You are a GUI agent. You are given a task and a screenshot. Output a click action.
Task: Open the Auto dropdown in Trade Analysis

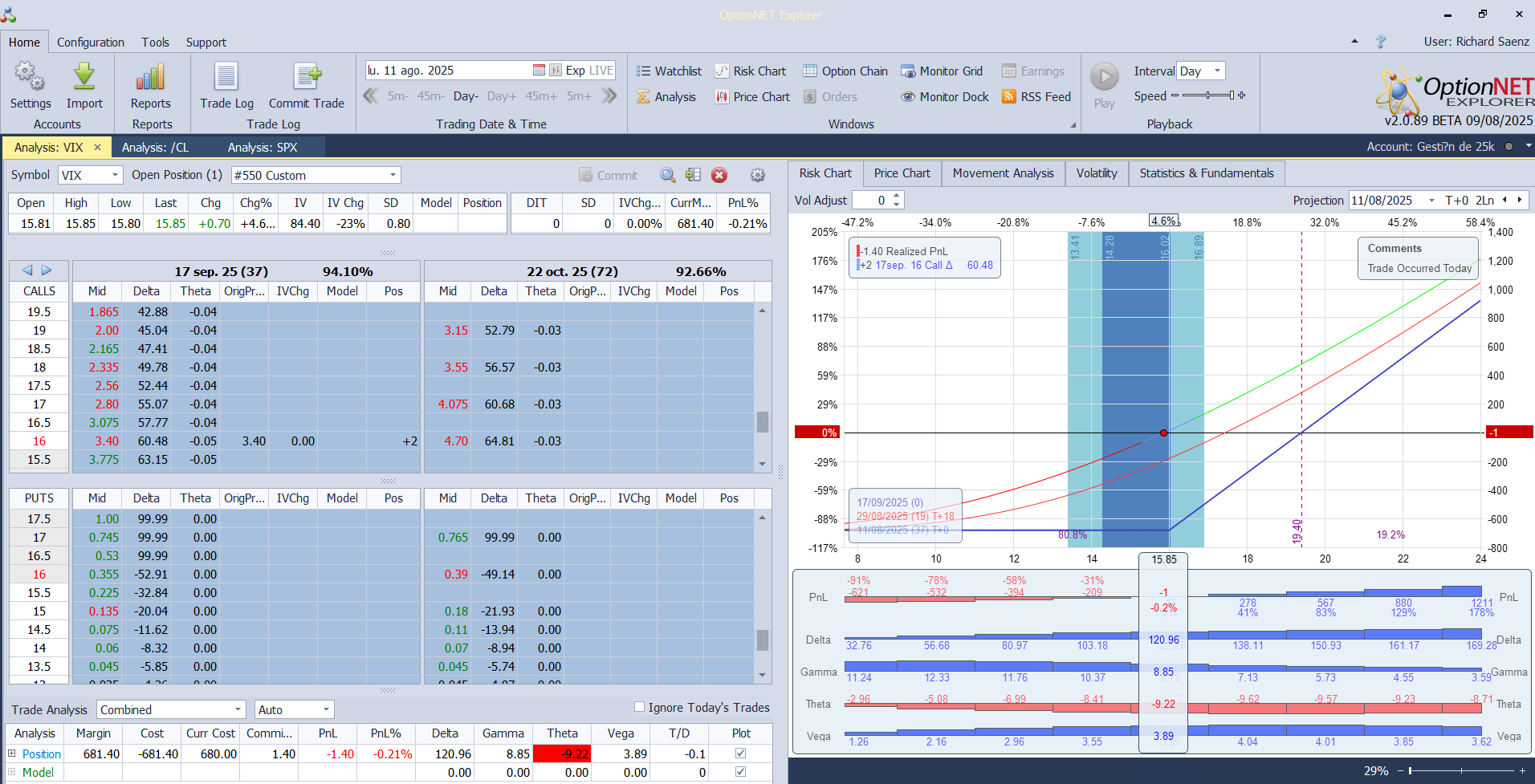pyautogui.click(x=326, y=709)
